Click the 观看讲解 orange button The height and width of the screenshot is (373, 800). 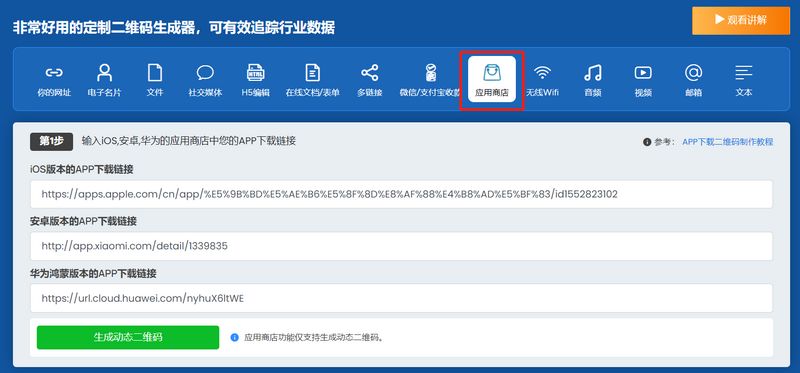(x=741, y=20)
